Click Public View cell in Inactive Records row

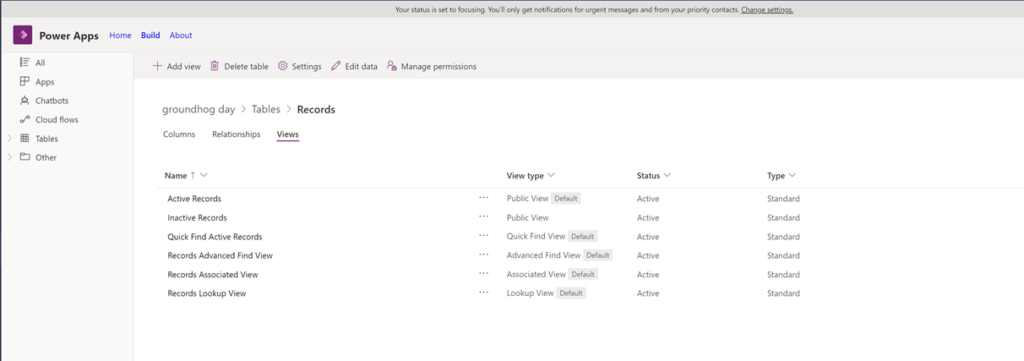(528, 217)
